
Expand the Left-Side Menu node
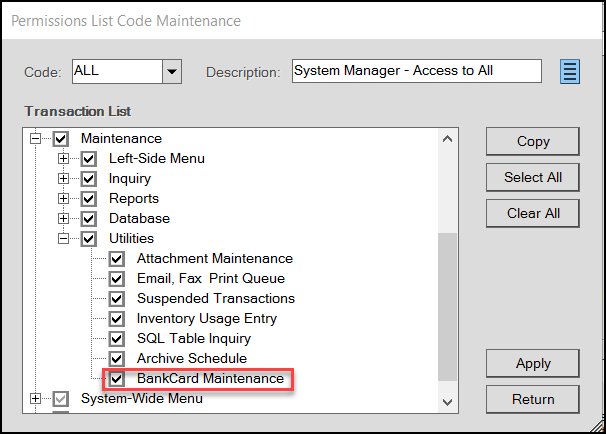[63, 158]
